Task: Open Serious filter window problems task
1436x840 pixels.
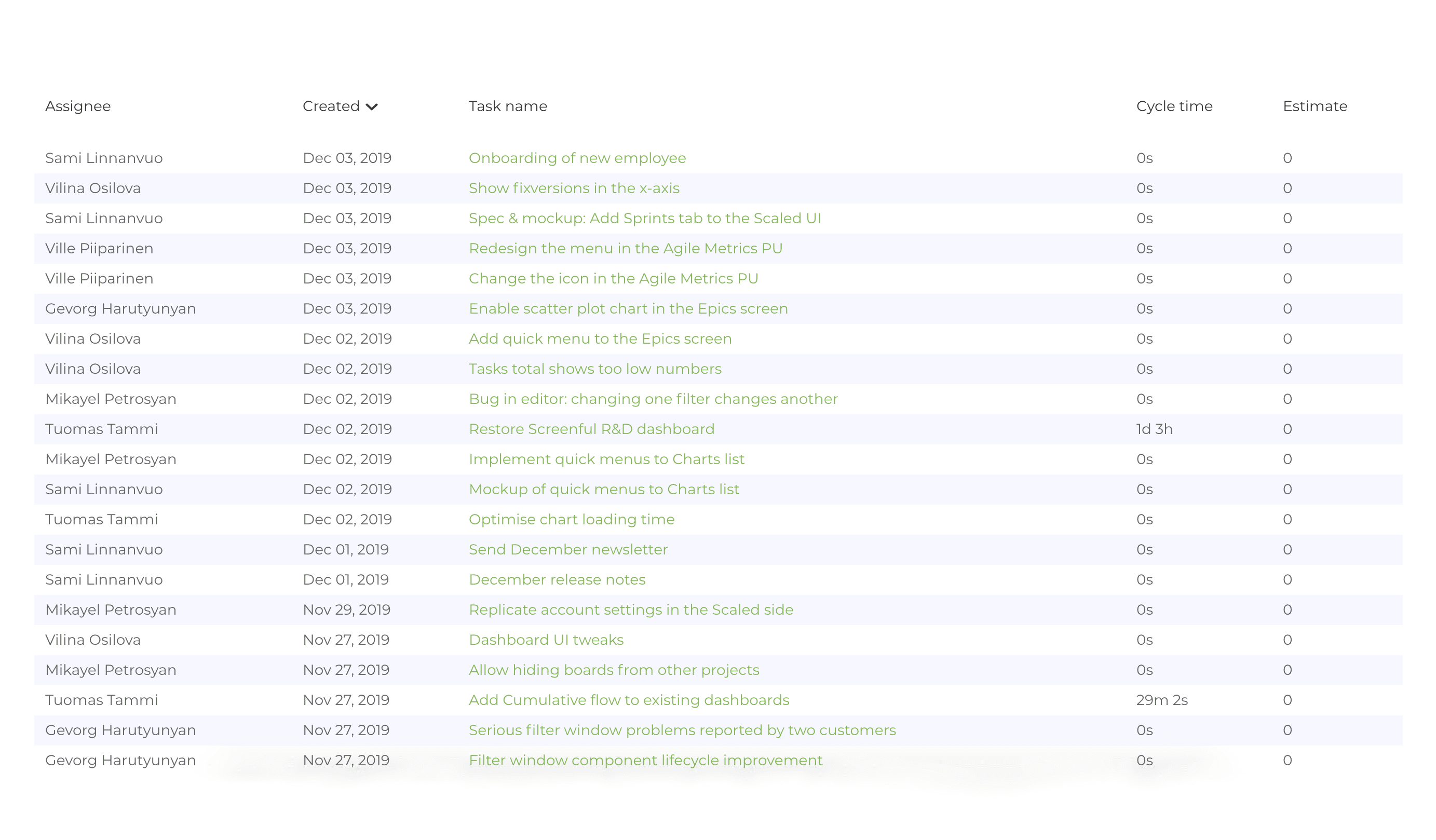Action: (x=682, y=730)
